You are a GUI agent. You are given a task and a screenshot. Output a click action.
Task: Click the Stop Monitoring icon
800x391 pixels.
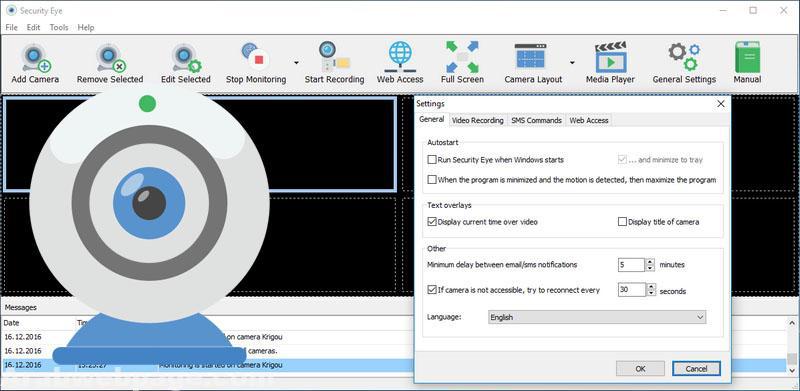(255, 57)
